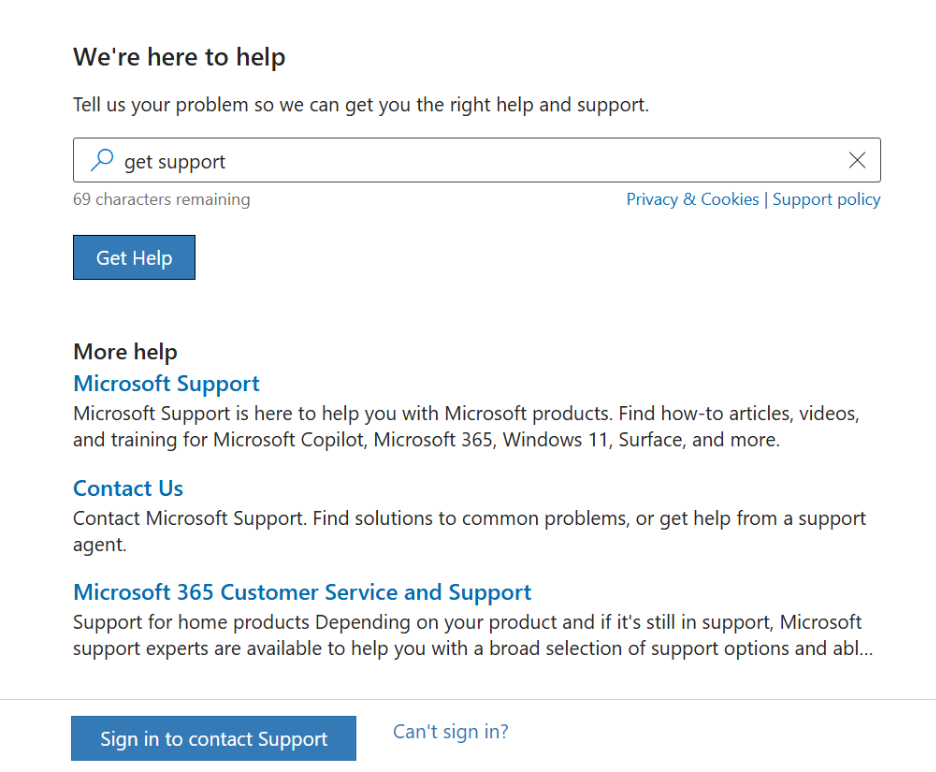Image resolution: width=936 pixels, height=772 pixels.
Task: Open Microsoft 365 Customer Service and Support
Action: (302, 592)
